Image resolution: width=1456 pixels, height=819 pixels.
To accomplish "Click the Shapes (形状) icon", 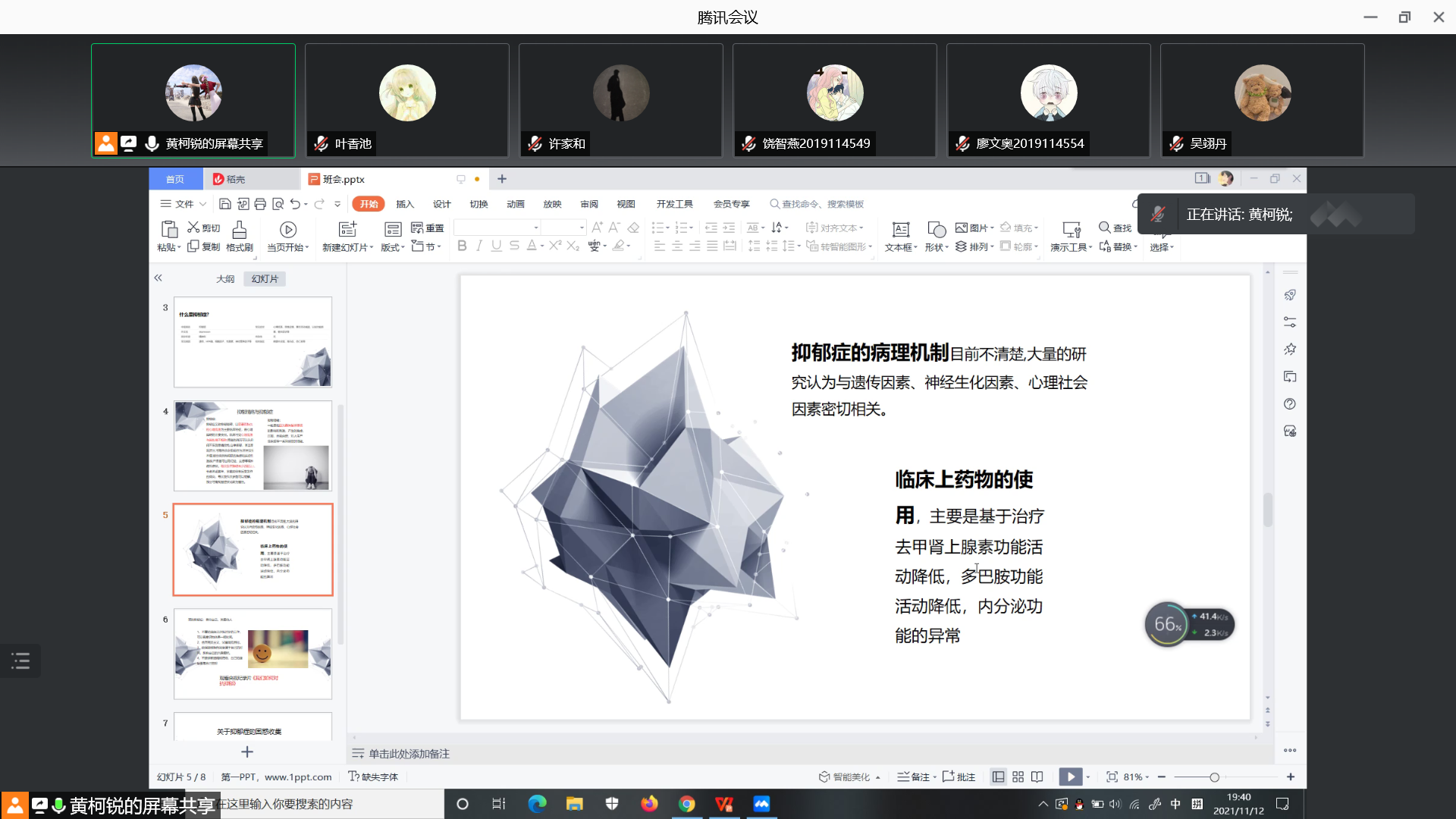I will pos(936,230).
